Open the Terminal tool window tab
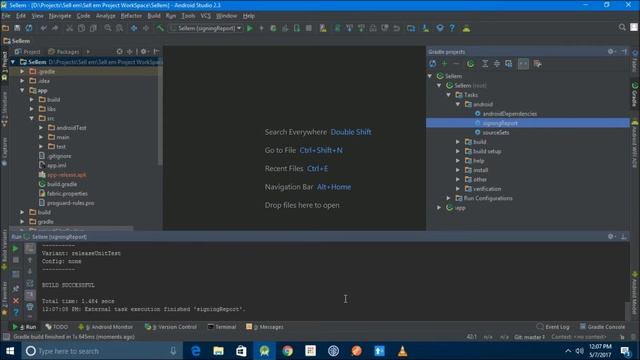 [222, 327]
